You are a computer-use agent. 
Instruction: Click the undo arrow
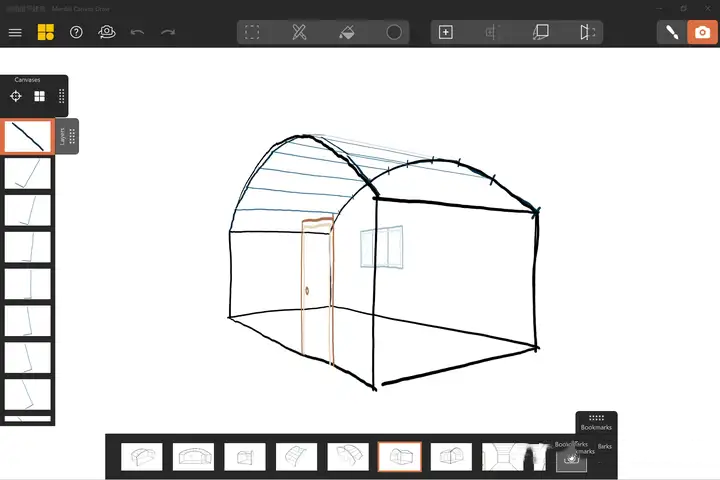pos(137,32)
